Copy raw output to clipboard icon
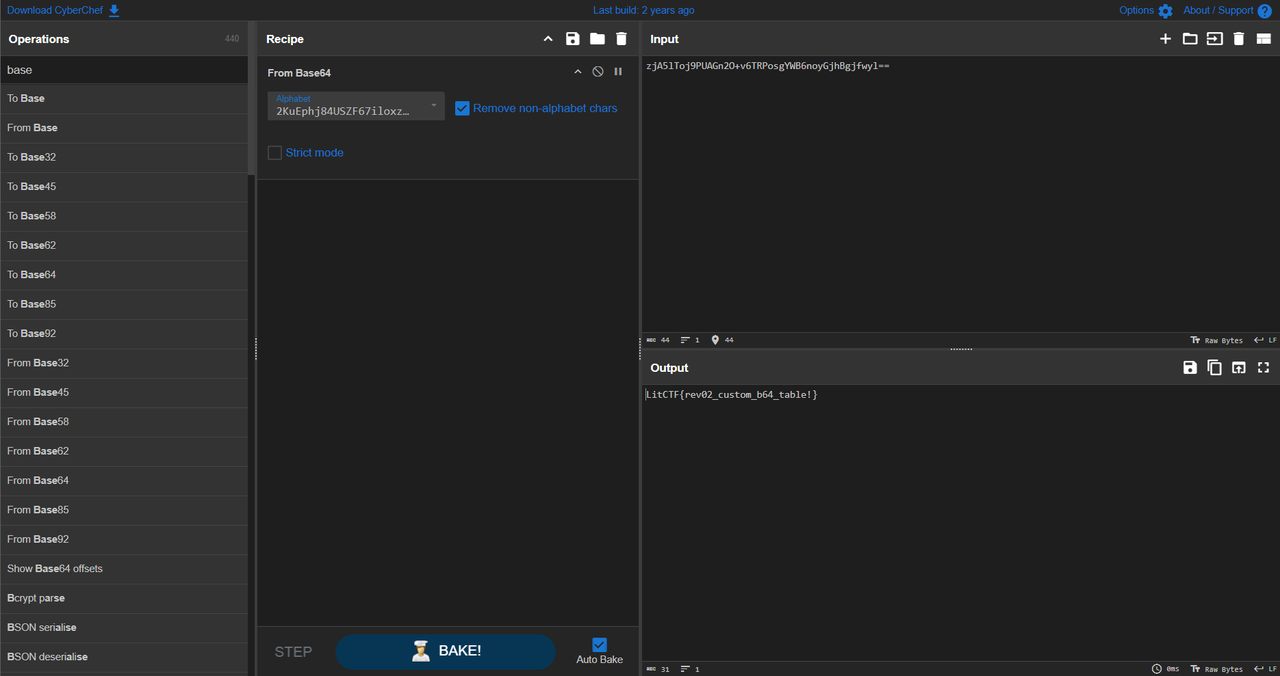 pyautogui.click(x=1214, y=368)
